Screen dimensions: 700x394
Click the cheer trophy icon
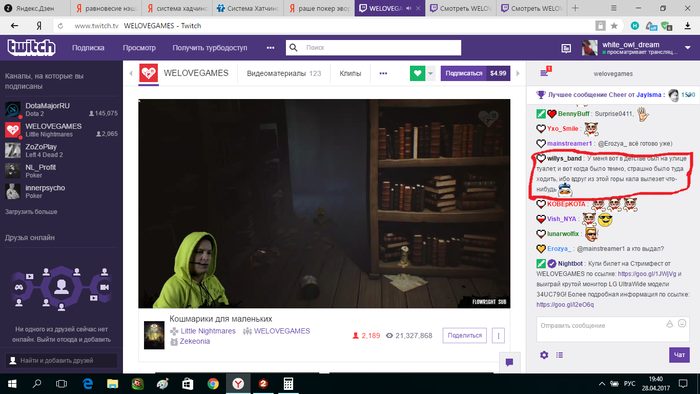click(x=541, y=95)
